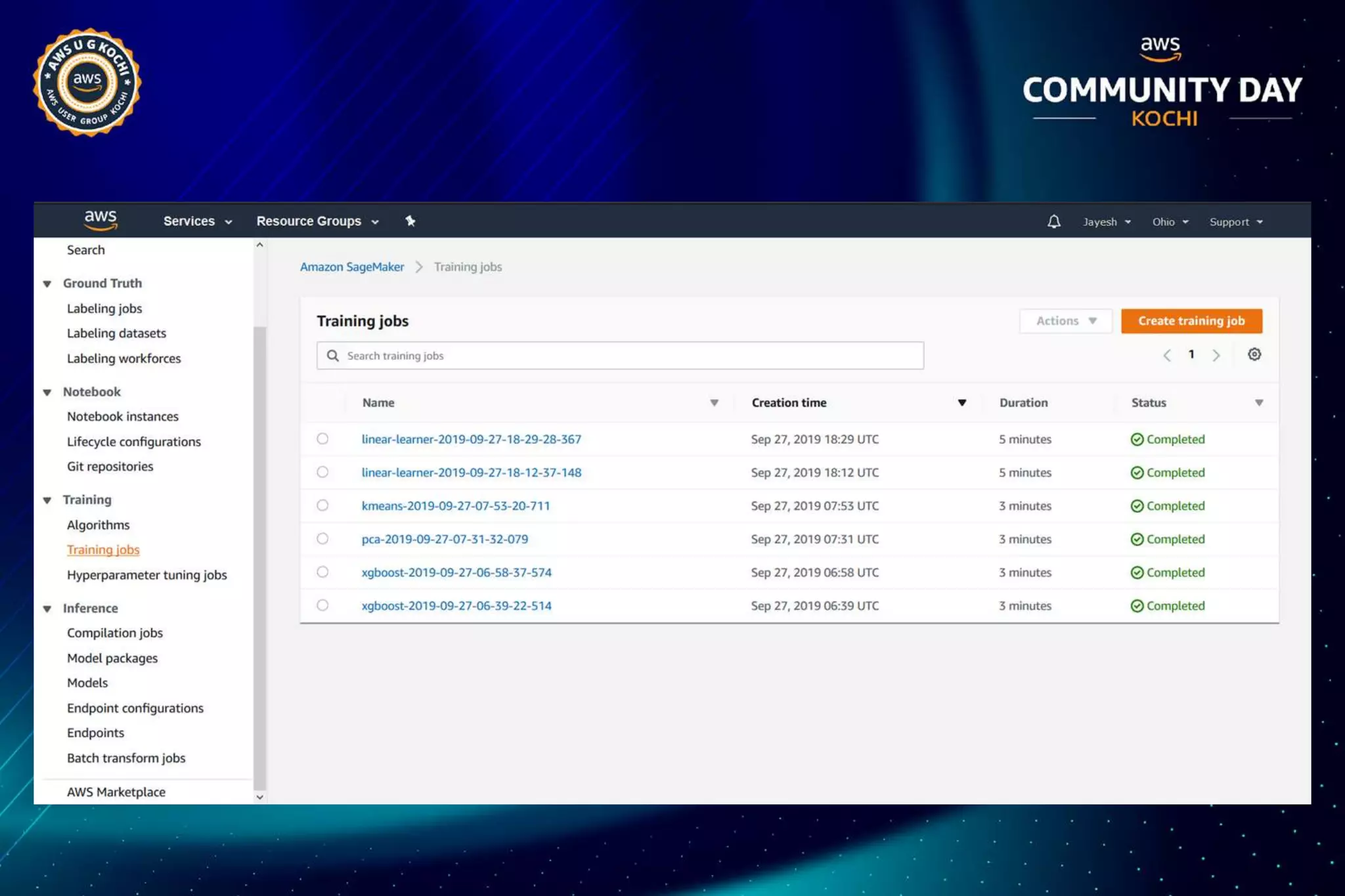Viewport: 1345px width, 896px height.
Task: Click the Name column filter triangle
Action: (714, 403)
